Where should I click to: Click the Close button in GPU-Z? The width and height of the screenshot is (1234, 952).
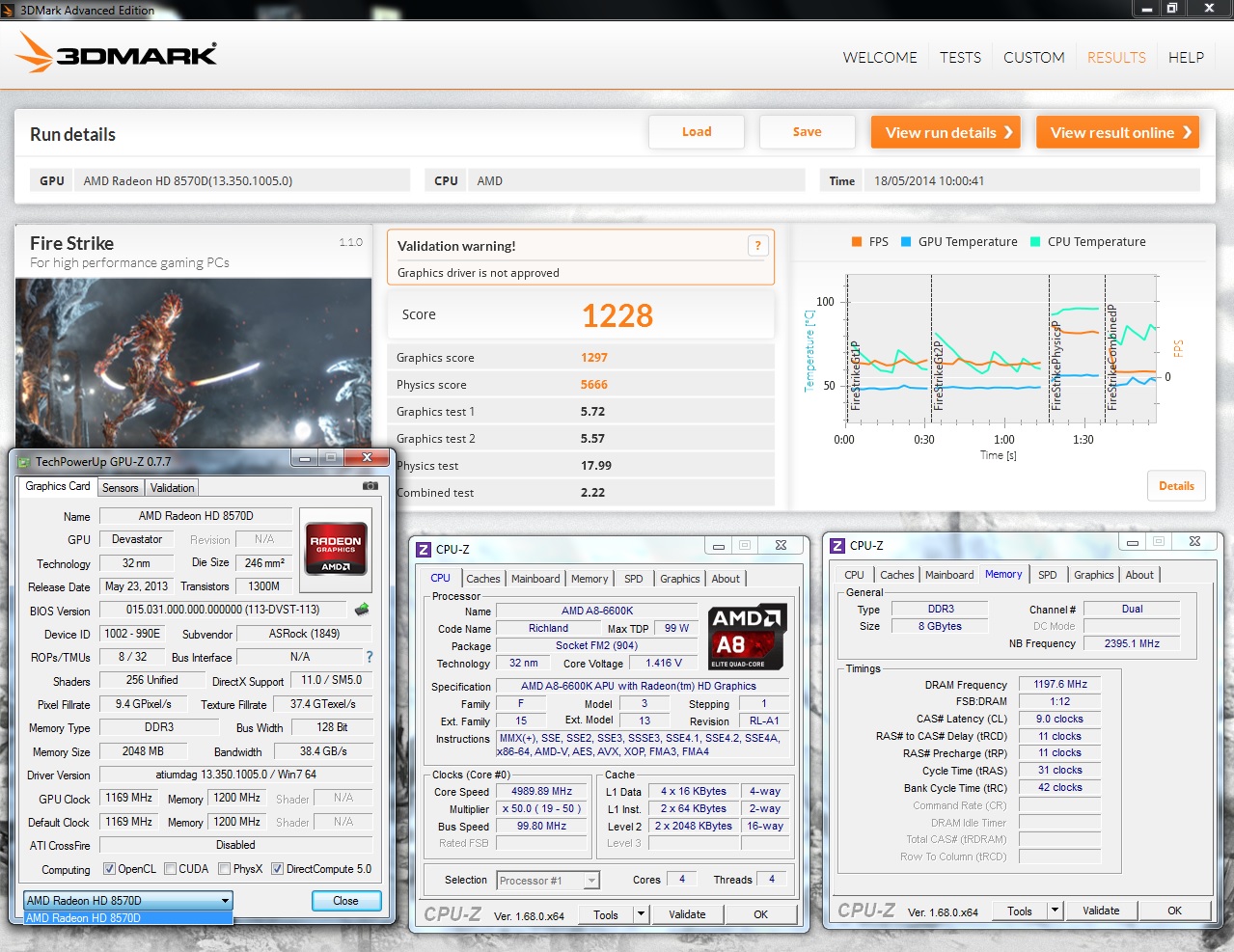pos(346,901)
